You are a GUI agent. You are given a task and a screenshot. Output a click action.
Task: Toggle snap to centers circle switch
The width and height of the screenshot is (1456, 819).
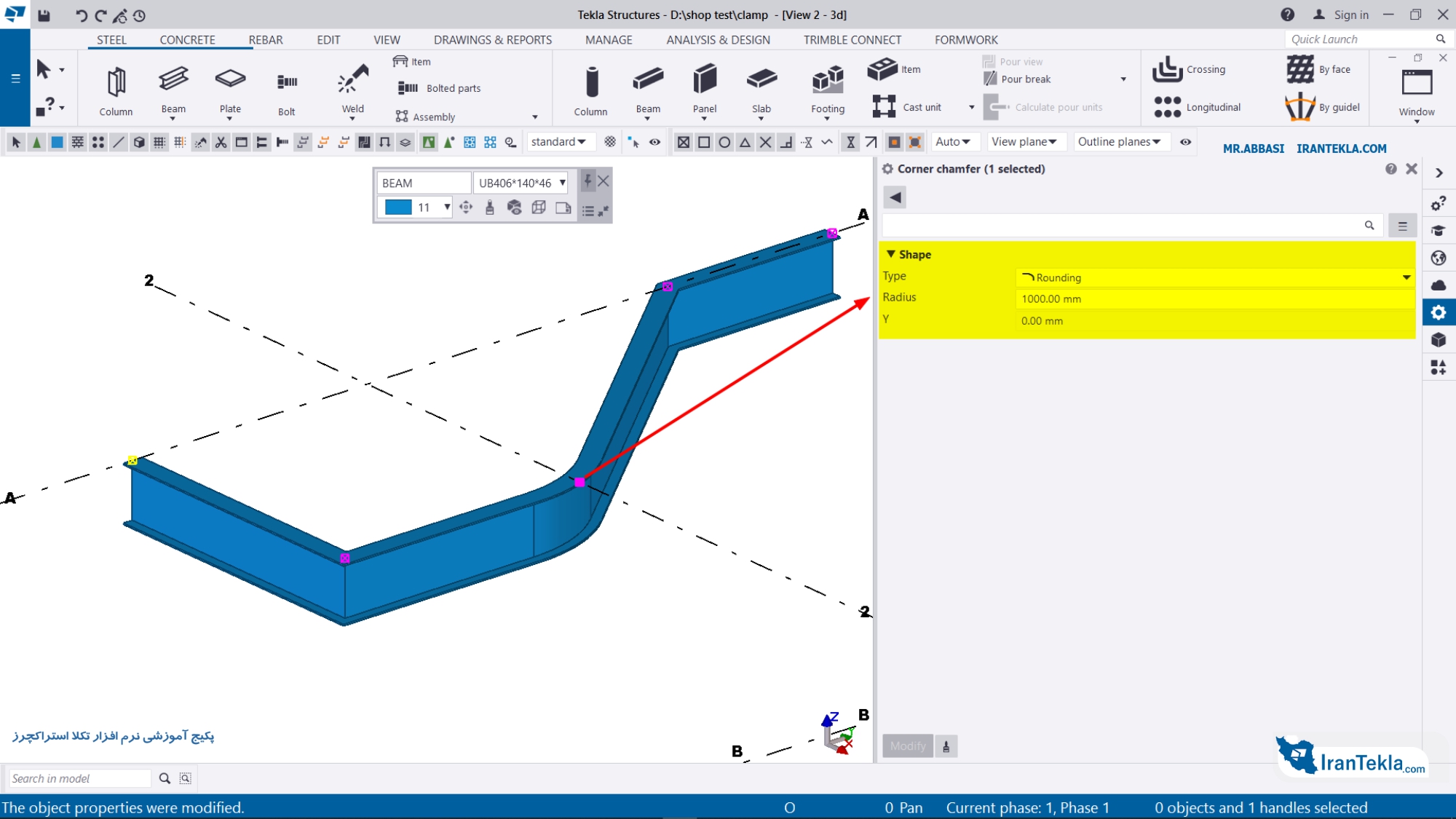click(x=724, y=142)
